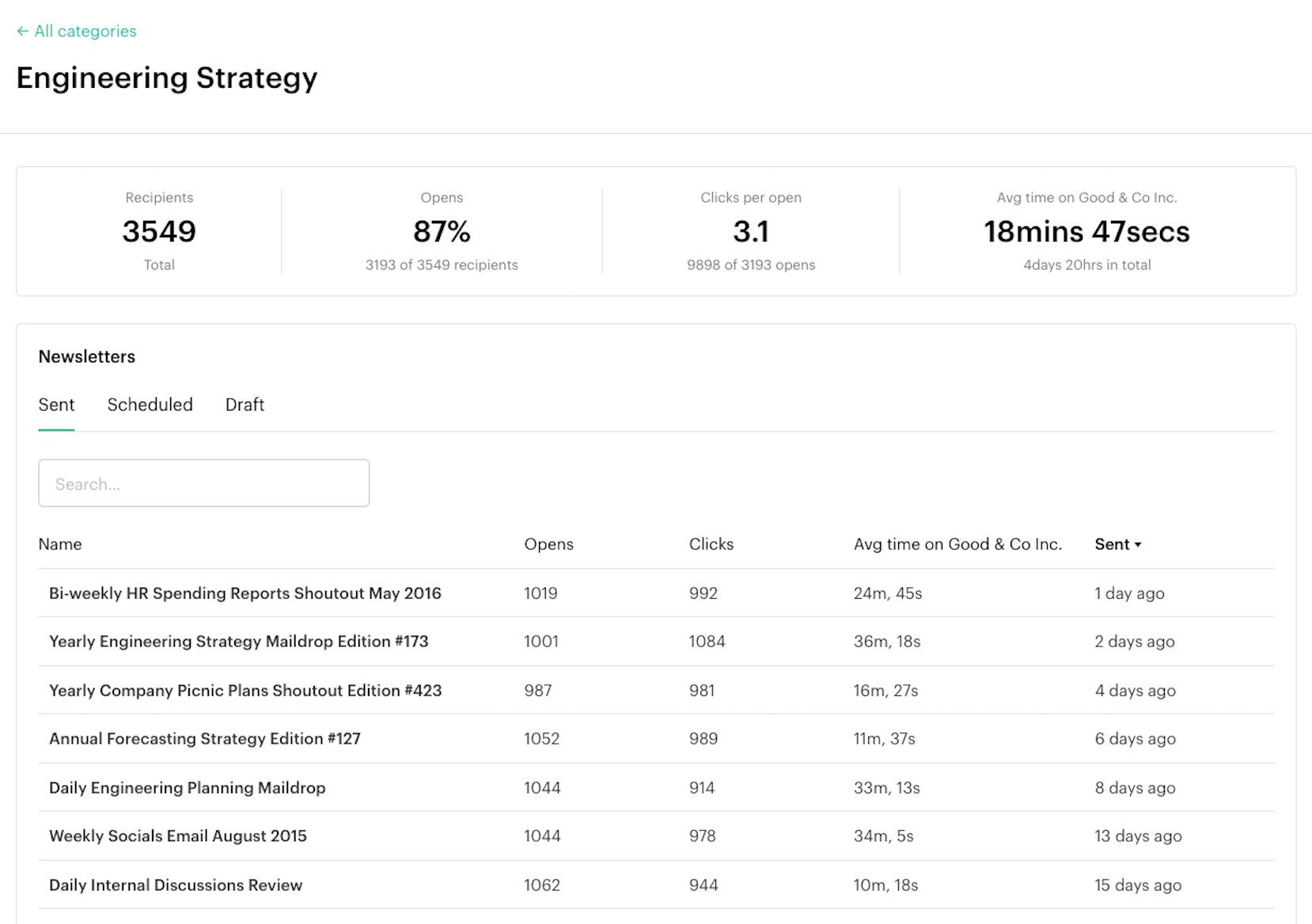Screen dimensions: 1312x924
Task: Open Daily Engineering Planning Maildrop row
Action: pyautogui.click(x=187, y=788)
